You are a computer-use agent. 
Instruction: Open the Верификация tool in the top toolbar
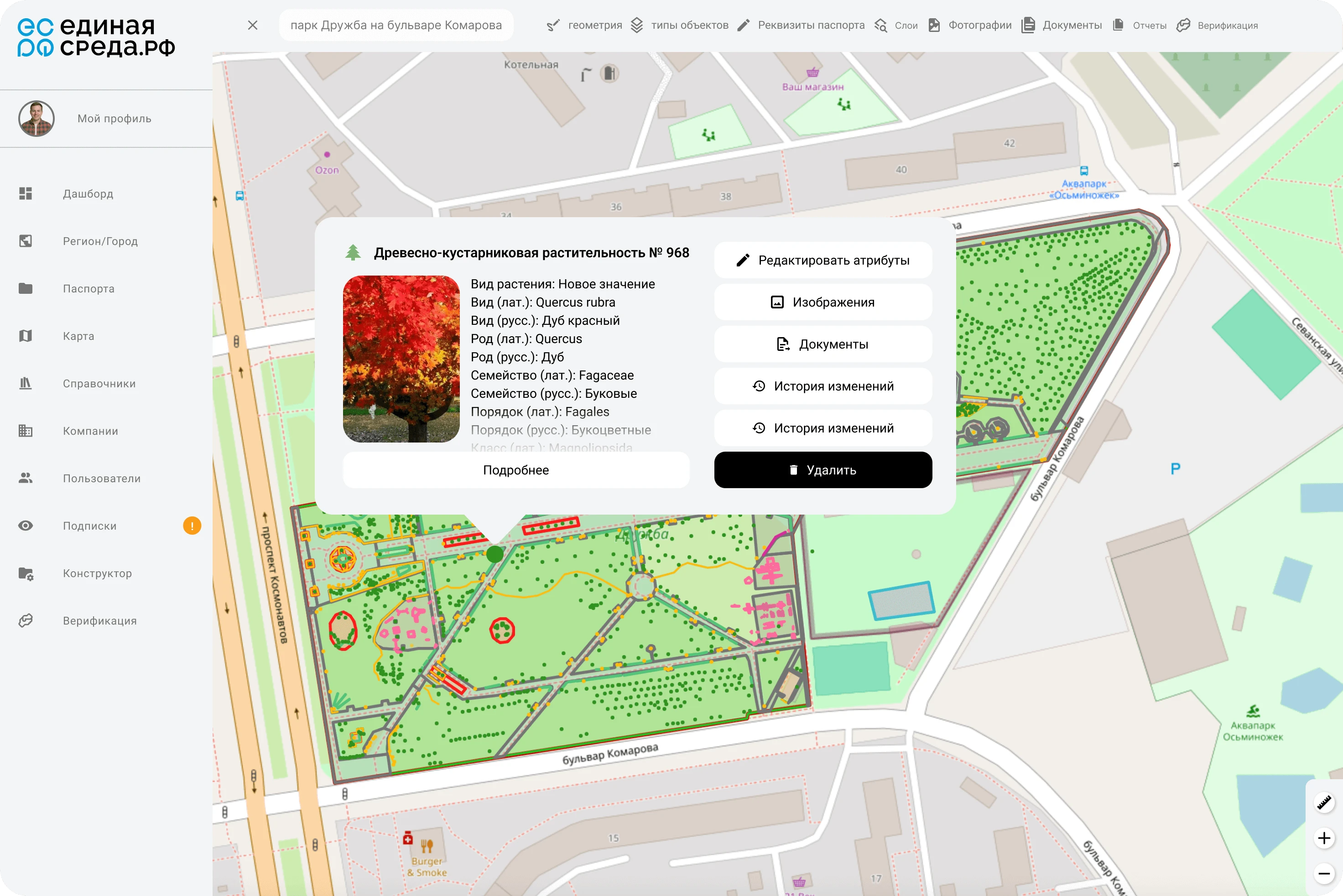point(1218,25)
